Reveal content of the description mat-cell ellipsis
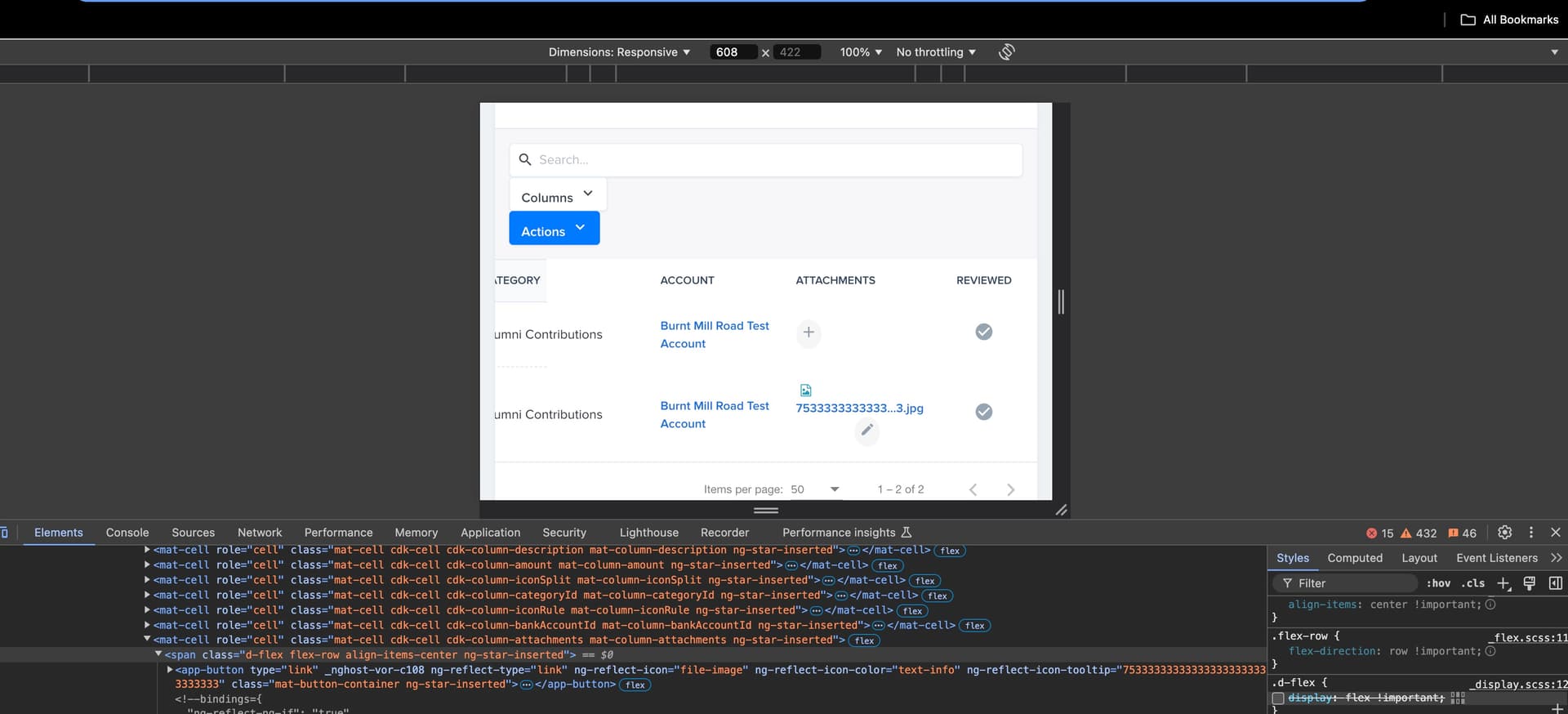This screenshot has width=1568, height=714. pyautogui.click(x=853, y=551)
